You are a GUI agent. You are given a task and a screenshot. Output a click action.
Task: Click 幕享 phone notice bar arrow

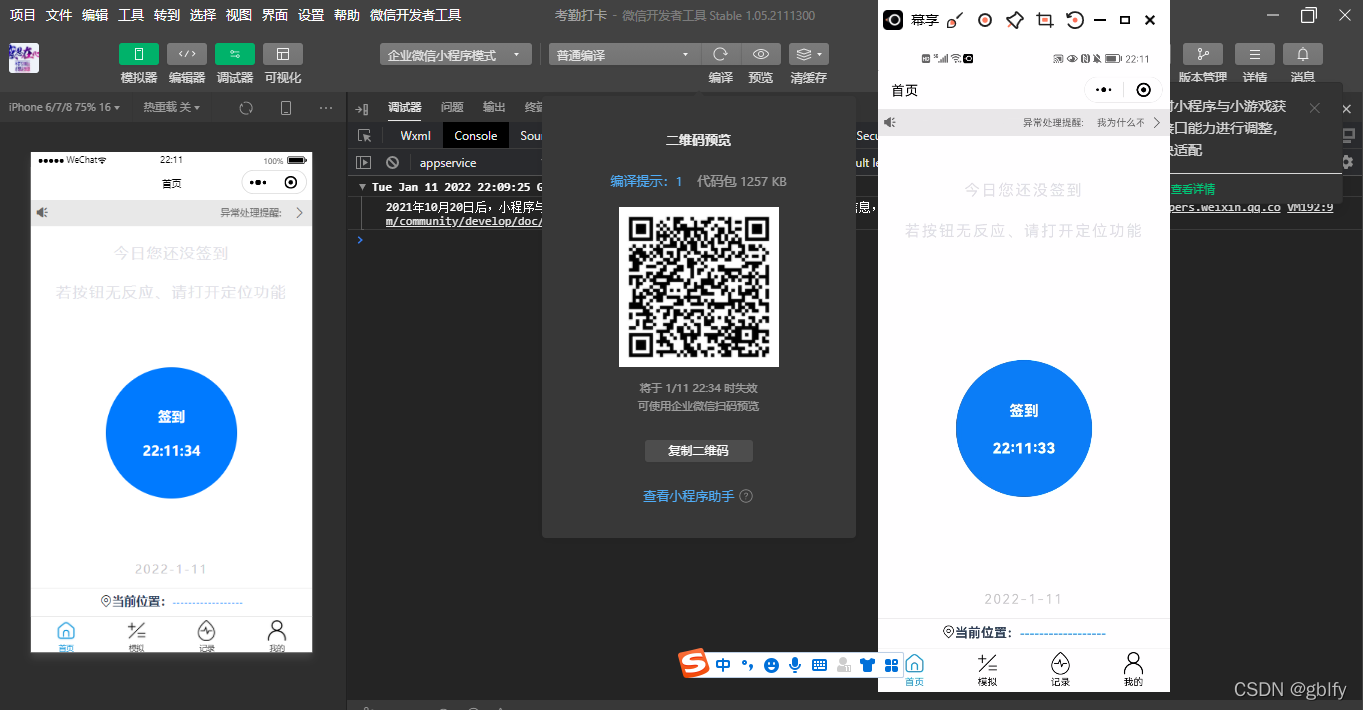(1157, 122)
